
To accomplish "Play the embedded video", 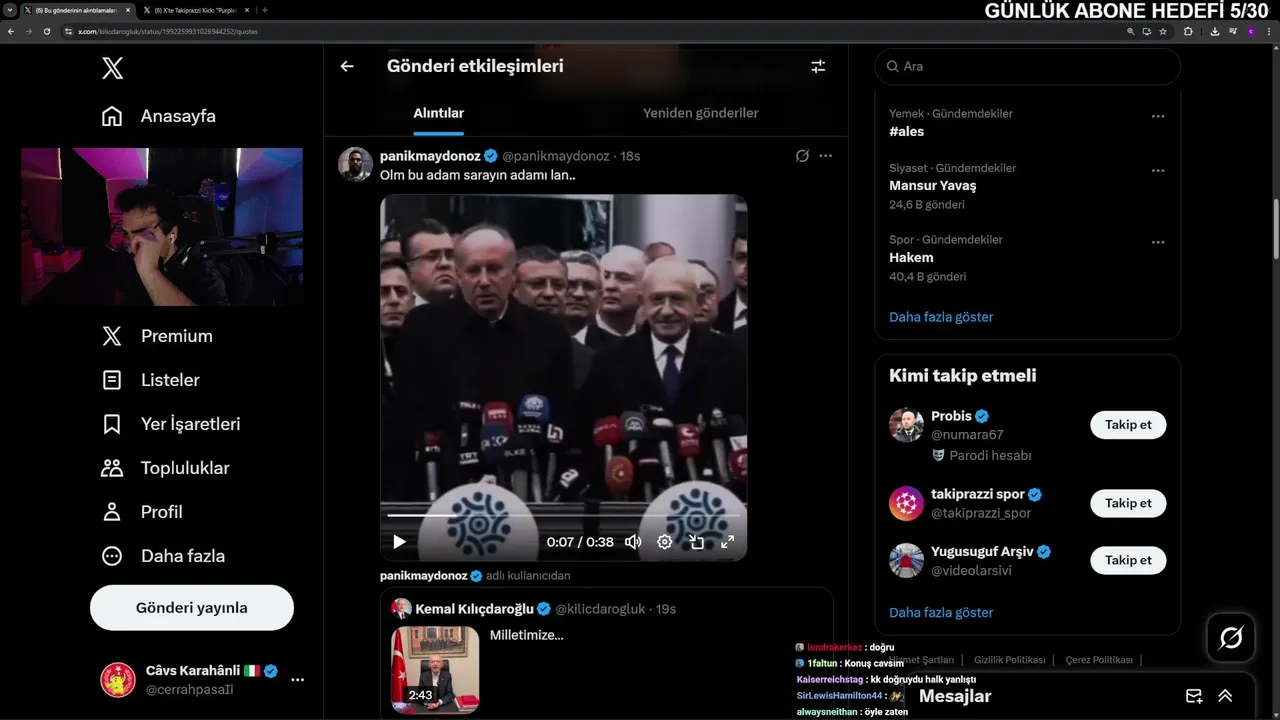I will tap(399, 542).
